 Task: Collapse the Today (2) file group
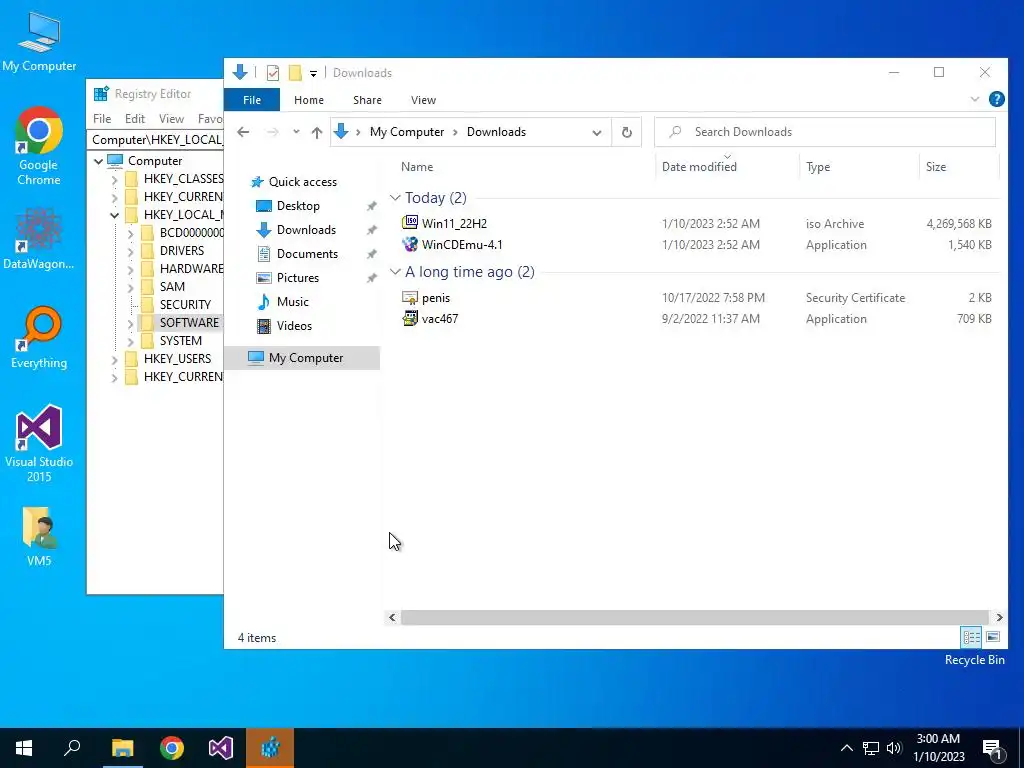pos(395,198)
